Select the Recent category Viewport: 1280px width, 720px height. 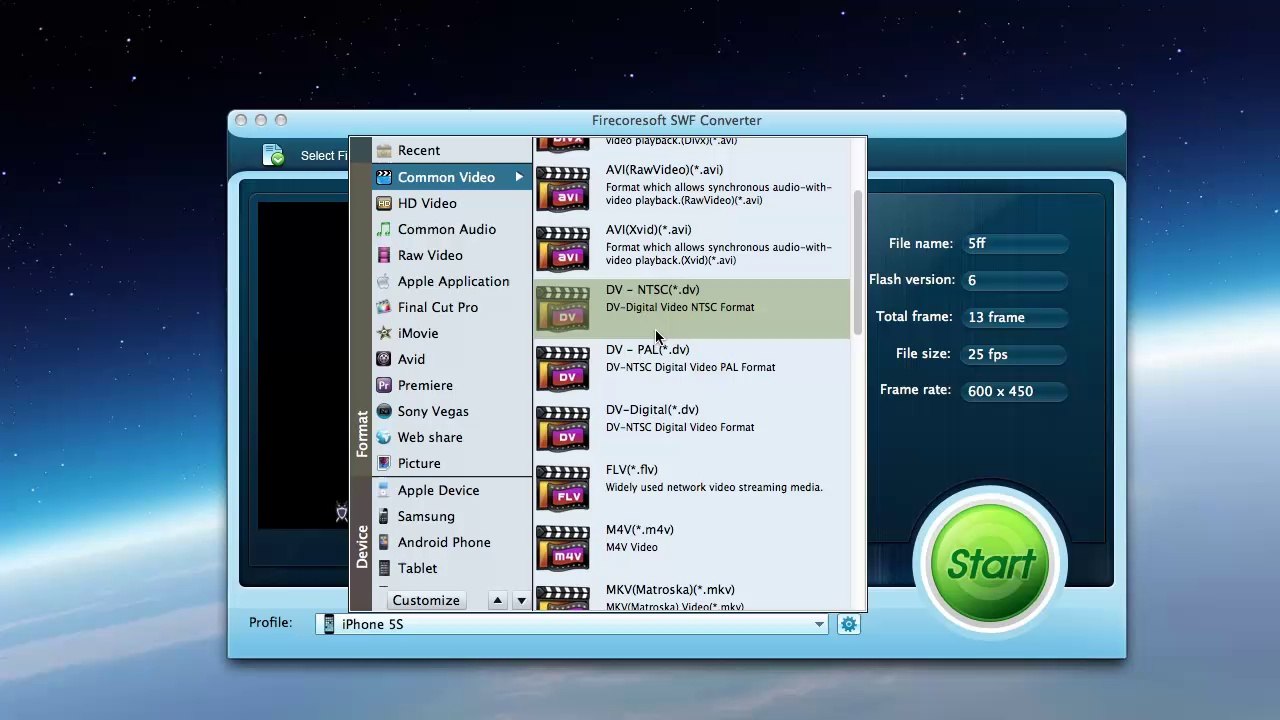coord(452,151)
